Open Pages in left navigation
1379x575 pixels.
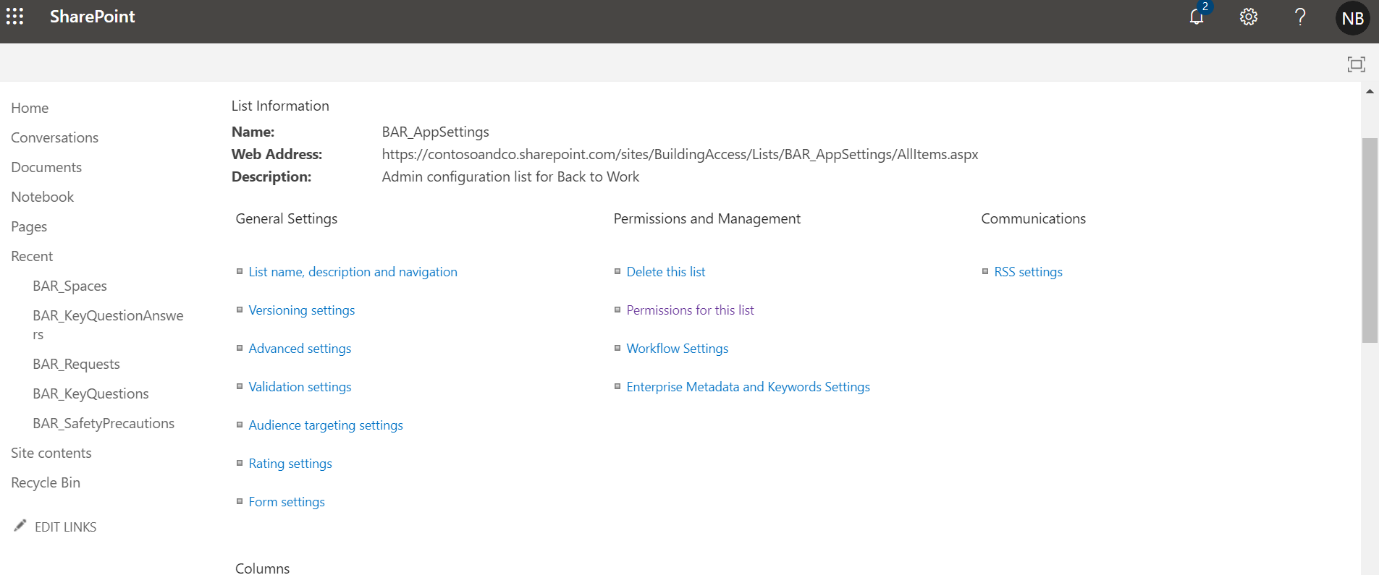pos(29,227)
